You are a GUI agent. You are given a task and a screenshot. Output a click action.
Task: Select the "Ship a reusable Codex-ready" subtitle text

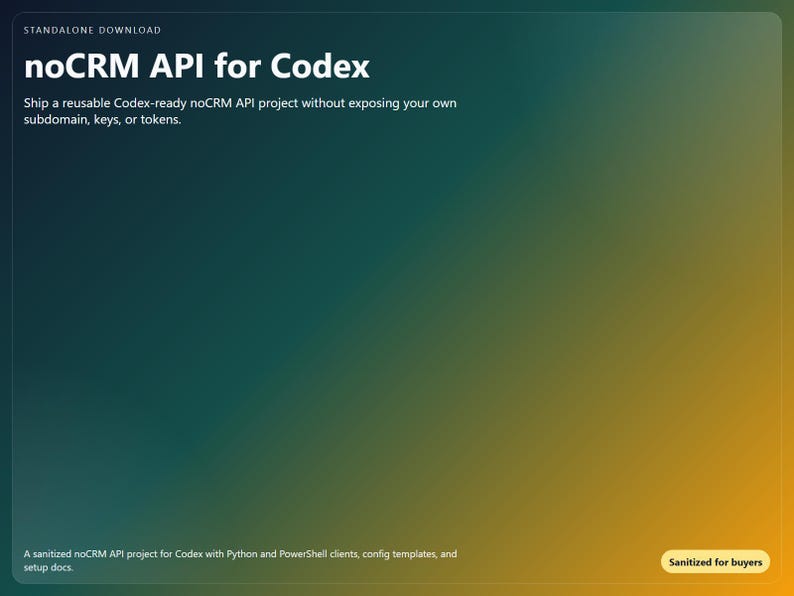[x=240, y=111]
